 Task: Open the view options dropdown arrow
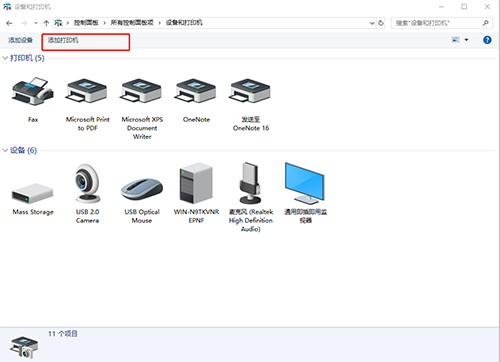[466, 40]
